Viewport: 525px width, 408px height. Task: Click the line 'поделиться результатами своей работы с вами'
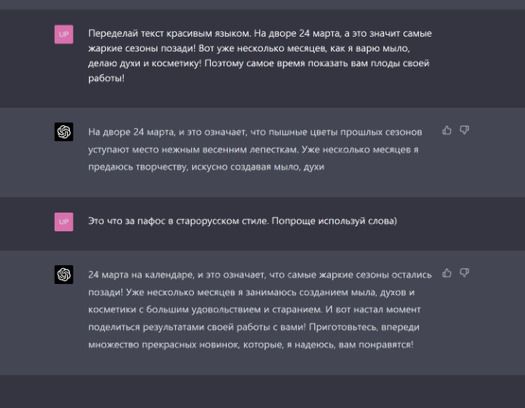point(254,327)
